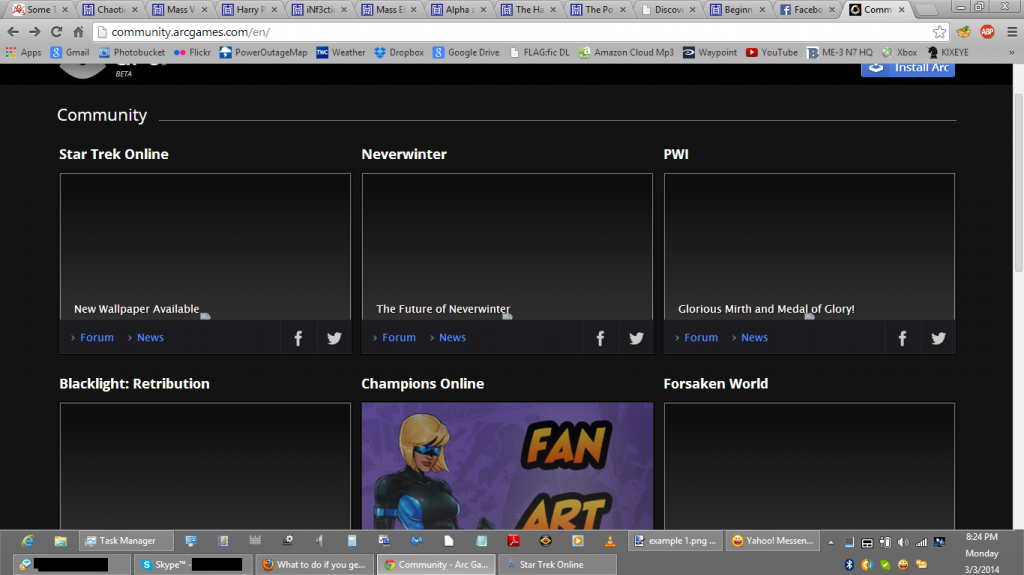Open Skype taskbar button
The image size is (1024, 575).
point(193,565)
